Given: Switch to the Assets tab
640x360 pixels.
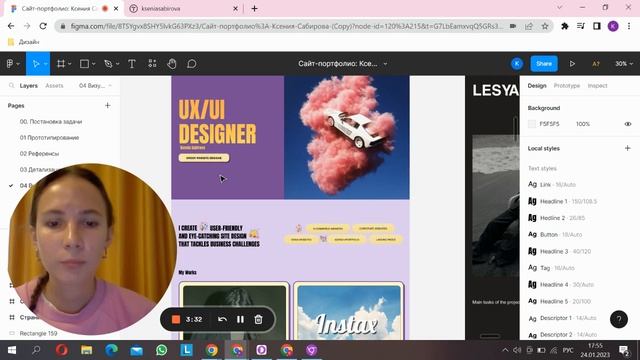Looking at the screenshot, I should point(54,86).
